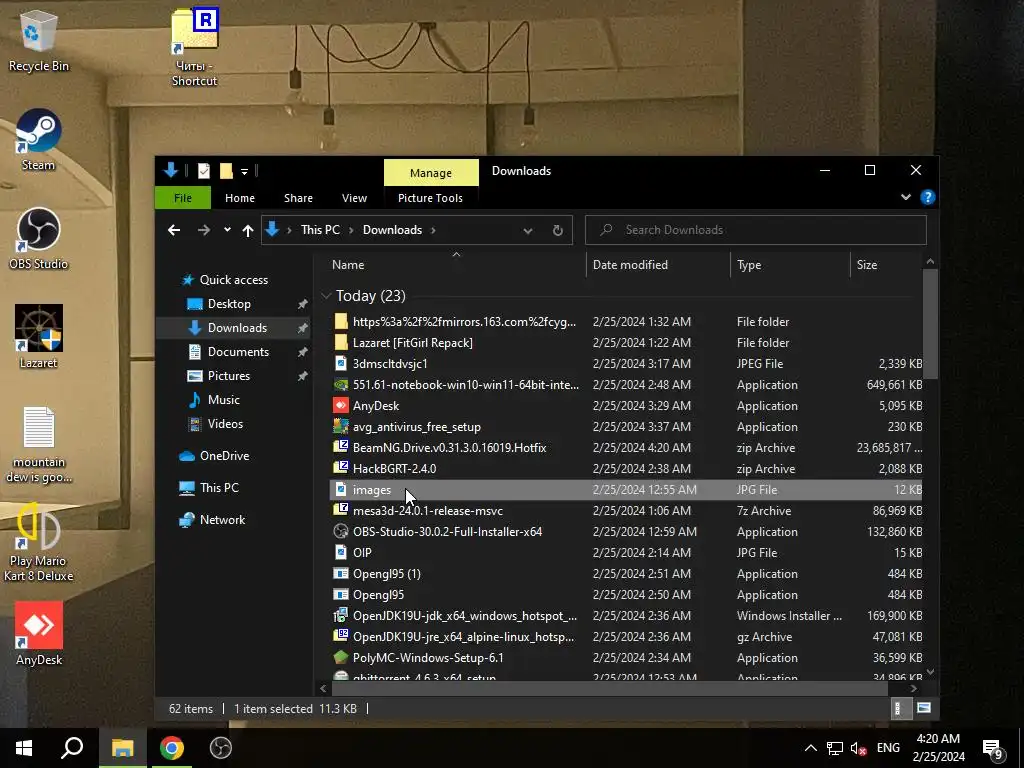Image resolution: width=1024 pixels, height=768 pixels.
Task: Click the Search Downloads field
Action: [756, 230]
